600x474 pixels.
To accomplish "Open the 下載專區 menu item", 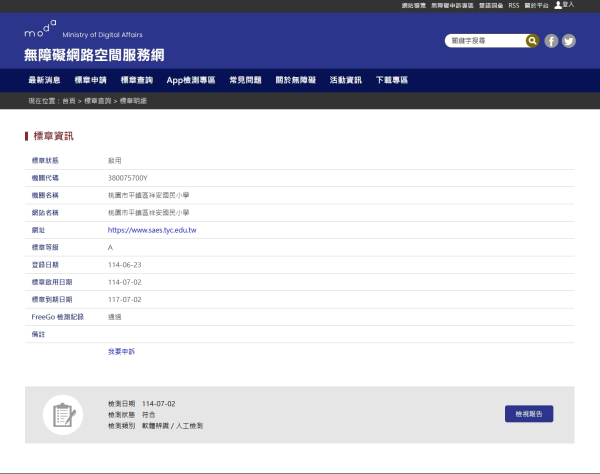I will coord(392,80).
